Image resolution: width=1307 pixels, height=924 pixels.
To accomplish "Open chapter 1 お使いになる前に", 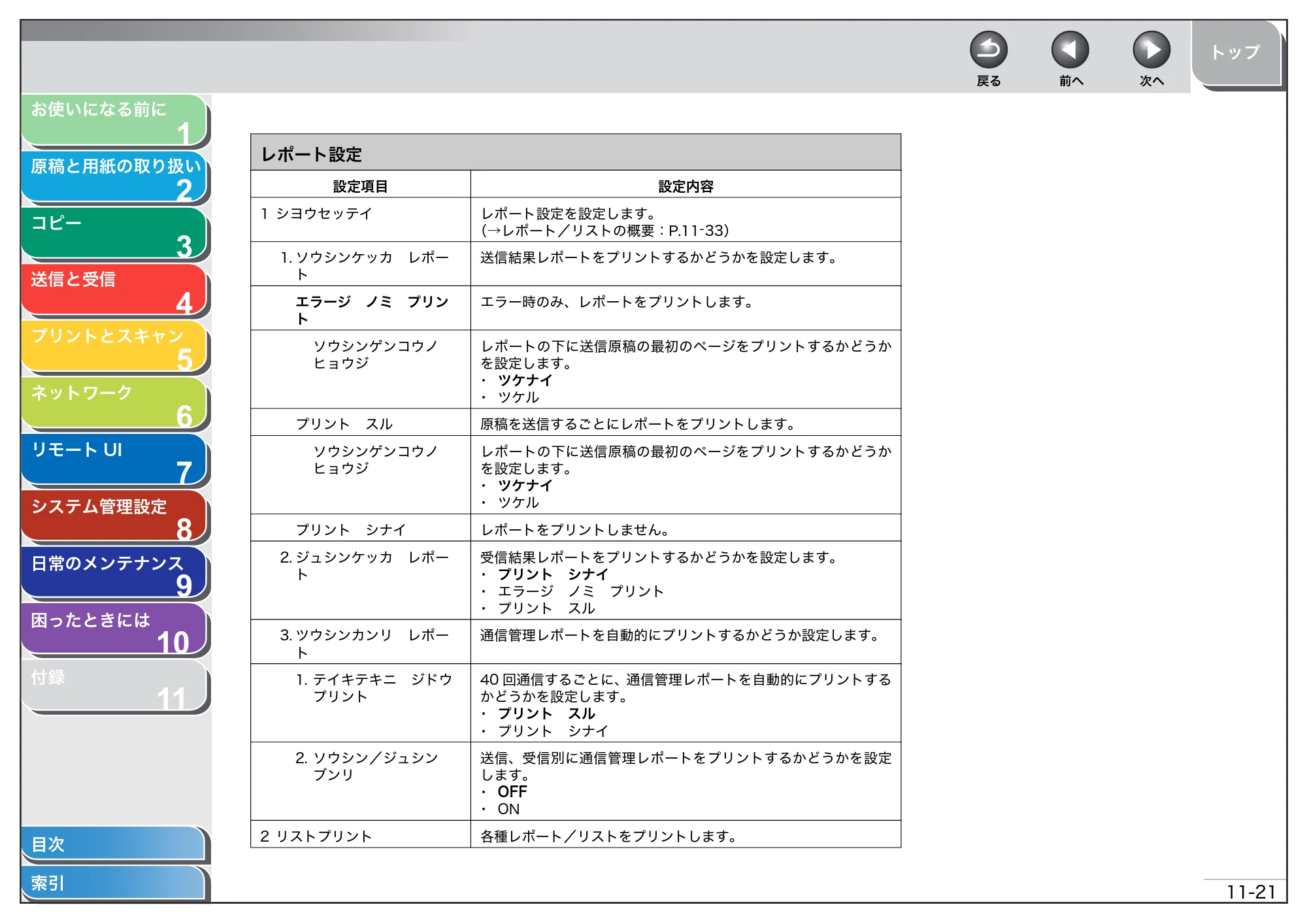I will (x=114, y=120).
